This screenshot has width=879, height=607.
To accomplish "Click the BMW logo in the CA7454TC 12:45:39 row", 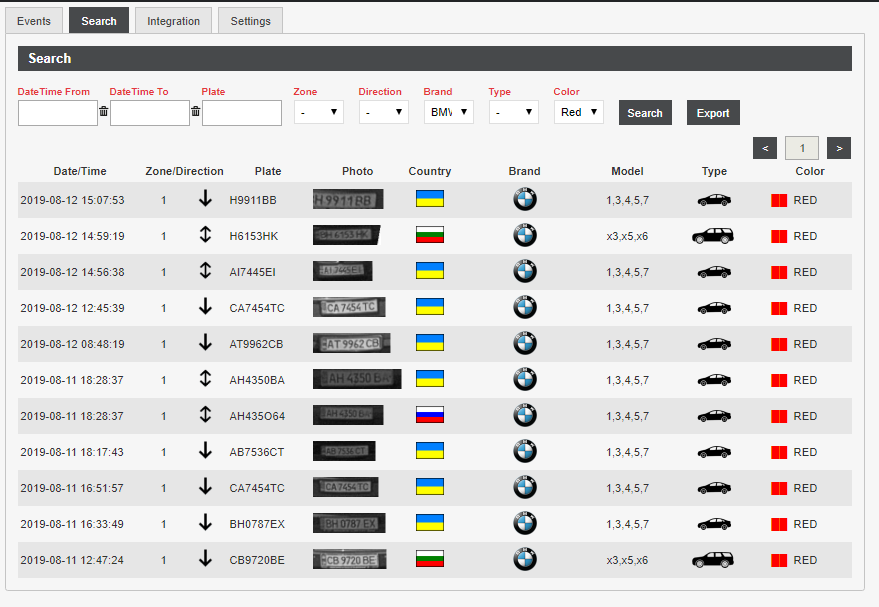I will (x=525, y=307).
